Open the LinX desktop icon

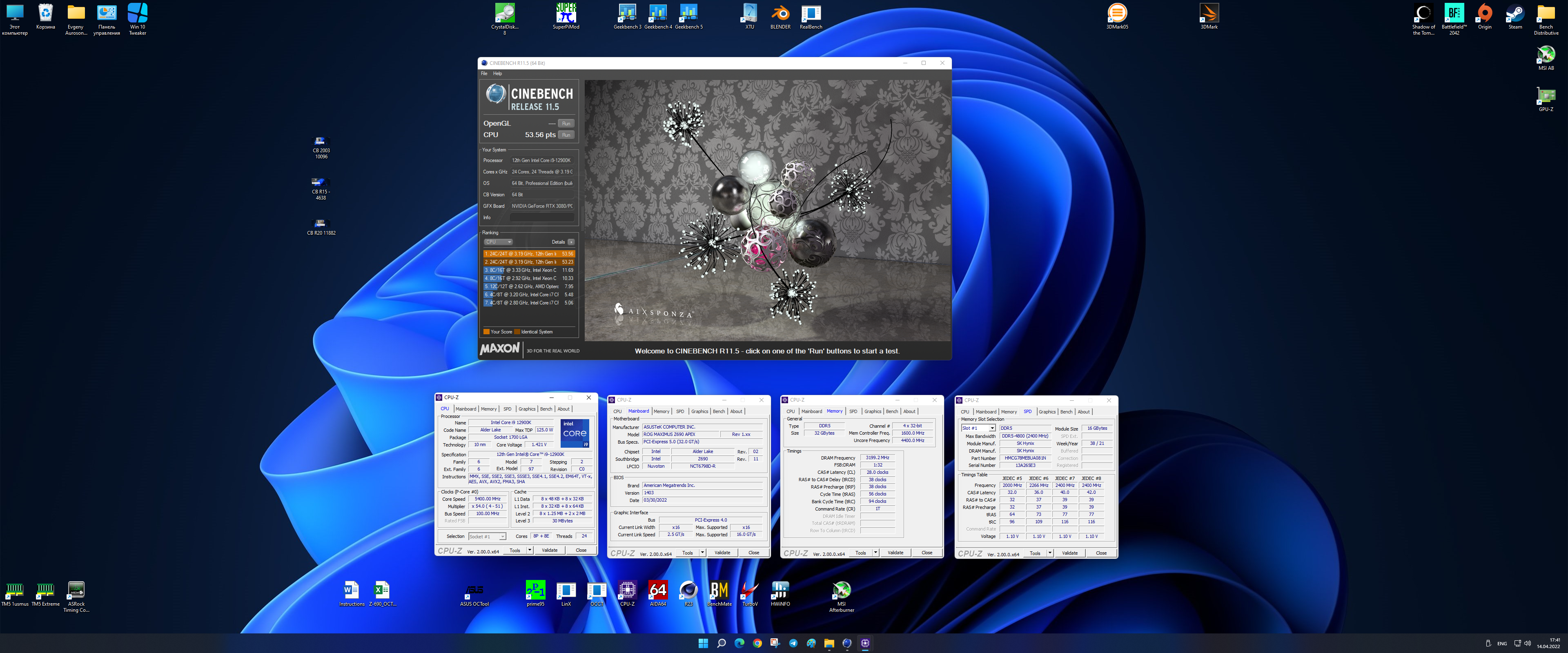pos(566,593)
